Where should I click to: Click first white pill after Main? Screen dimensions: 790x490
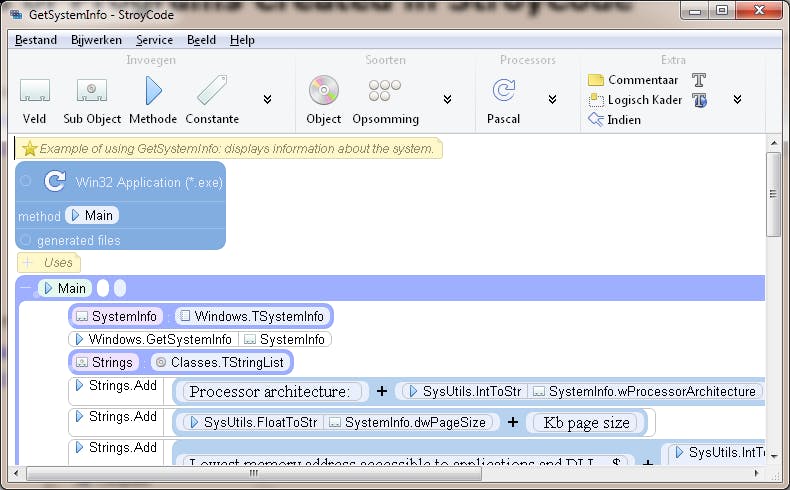pos(103,288)
